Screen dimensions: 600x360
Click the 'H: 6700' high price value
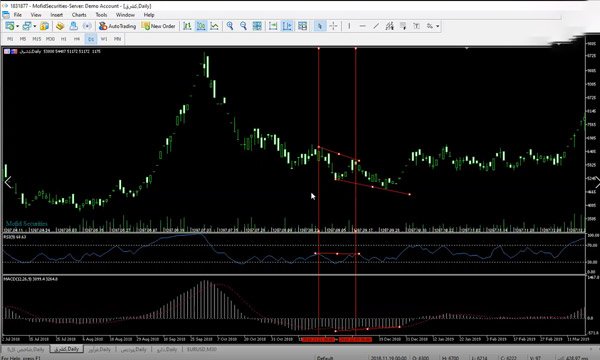coord(450,358)
